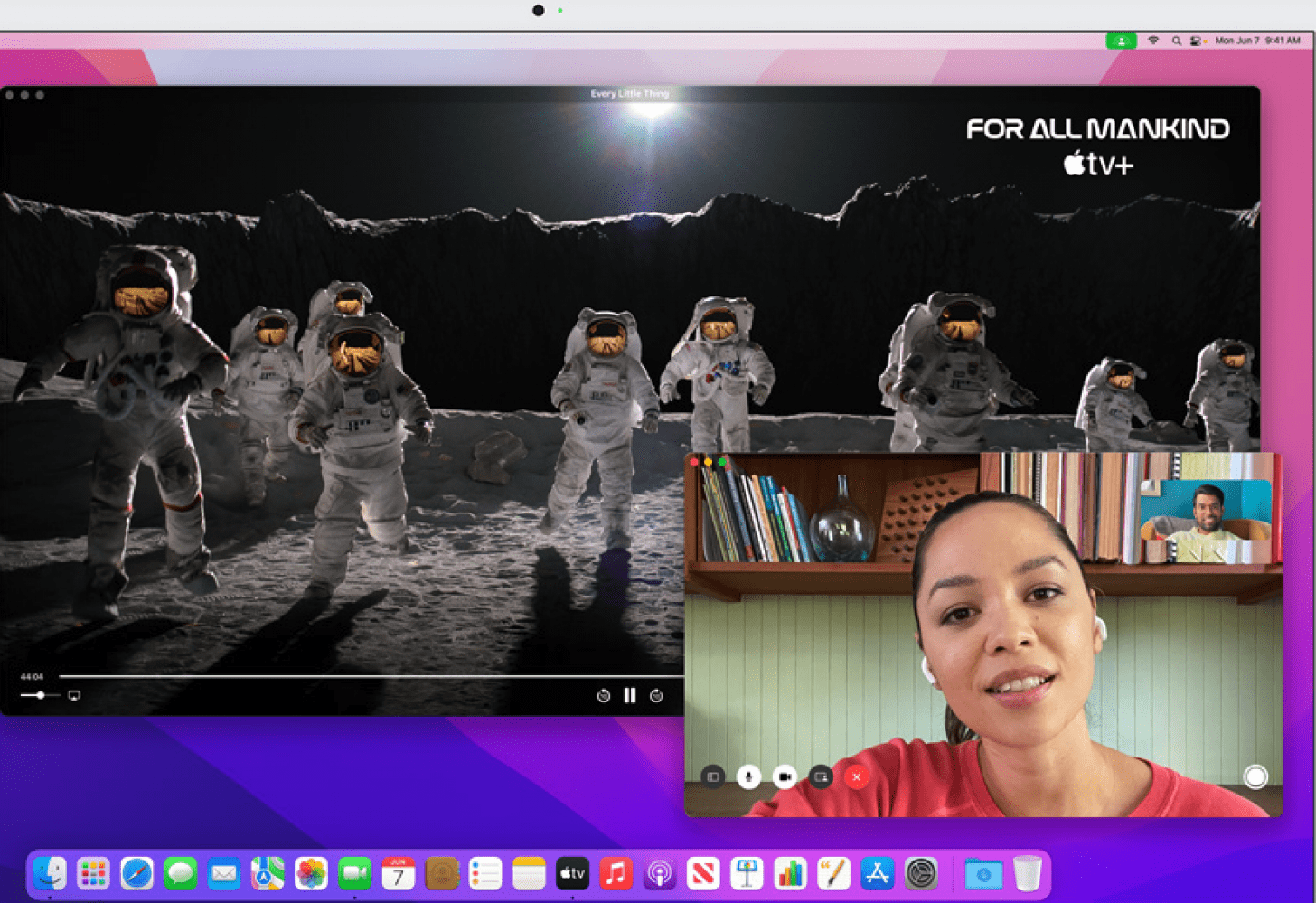The height and width of the screenshot is (903, 1316).
Task: End the FaceTime call
Action: [x=857, y=776]
